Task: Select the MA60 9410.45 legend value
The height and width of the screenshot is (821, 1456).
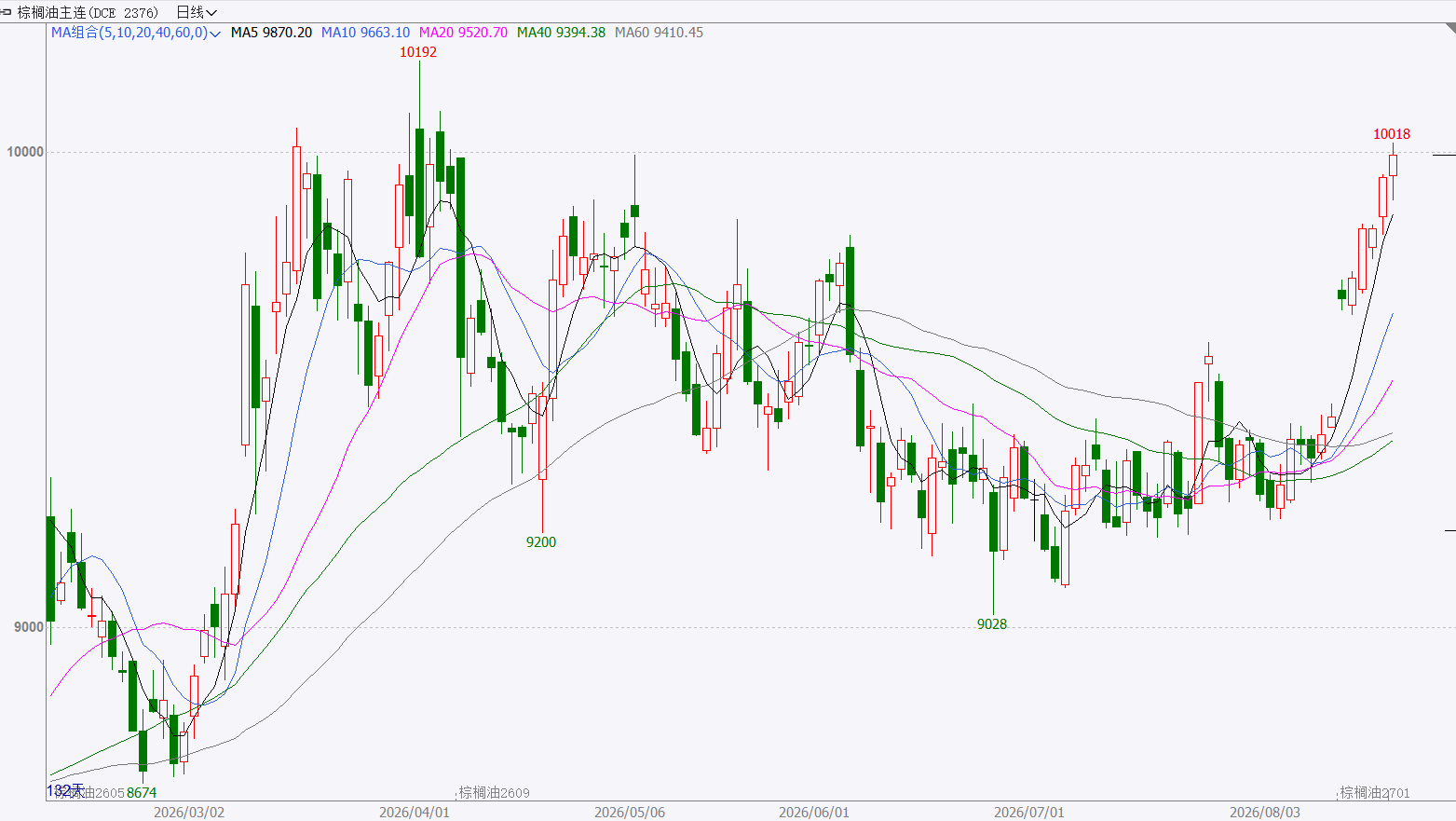Action: (x=659, y=33)
